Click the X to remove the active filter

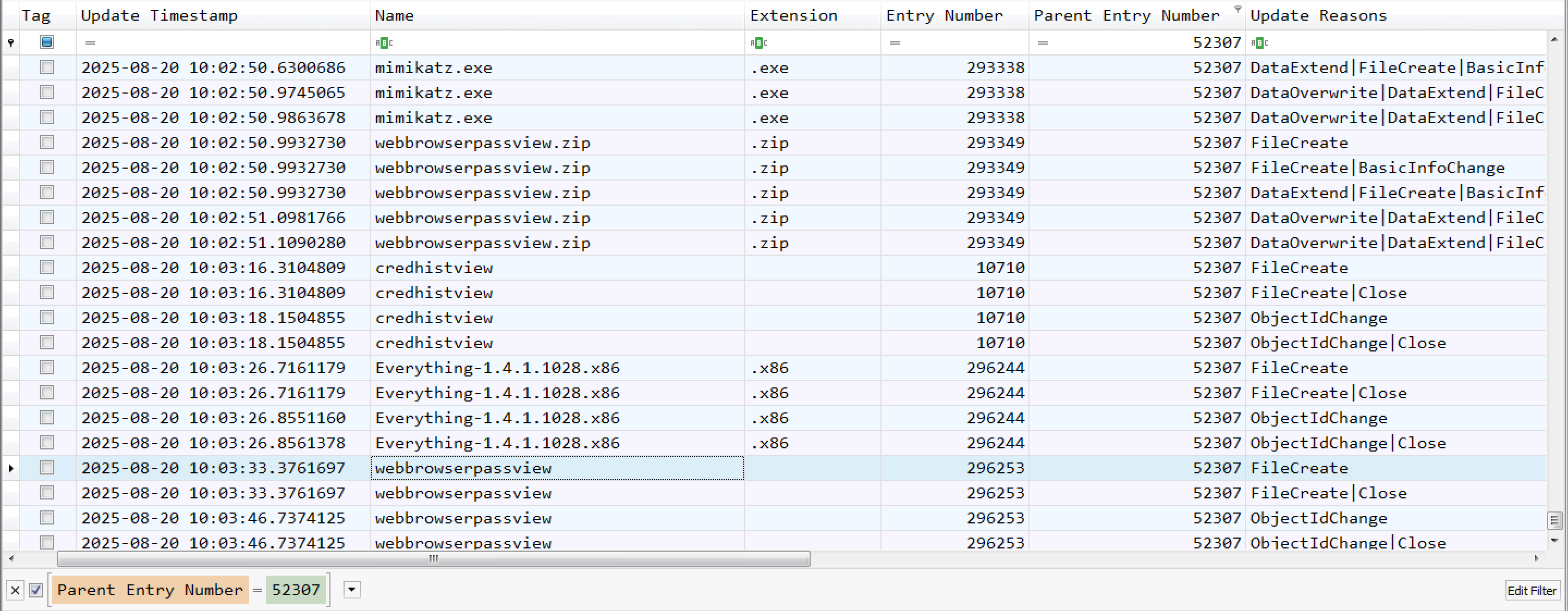pyautogui.click(x=16, y=590)
